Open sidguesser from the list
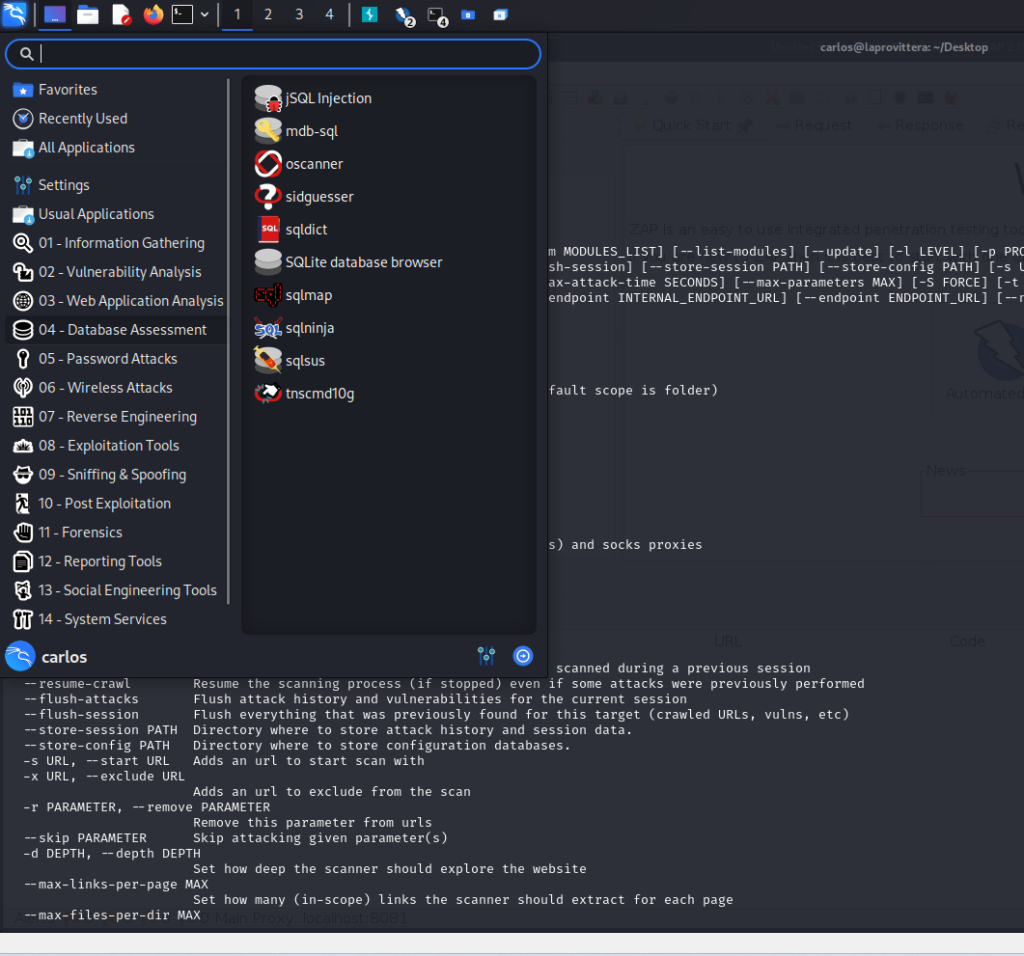The height and width of the screenshot is (956, 1024). coord(319,197)
